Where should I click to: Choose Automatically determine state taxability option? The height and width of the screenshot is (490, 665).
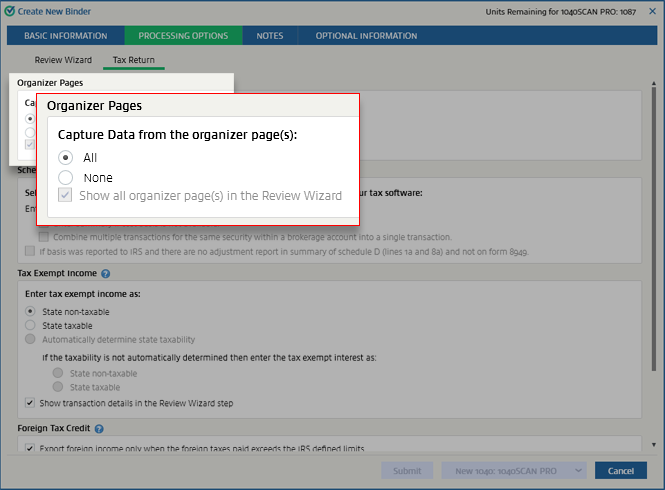(x=31, y=339)
